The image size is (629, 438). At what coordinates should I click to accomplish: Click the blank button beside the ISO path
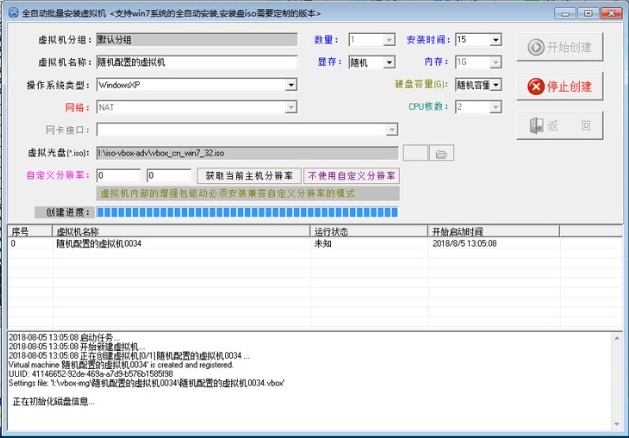[414, 153]
